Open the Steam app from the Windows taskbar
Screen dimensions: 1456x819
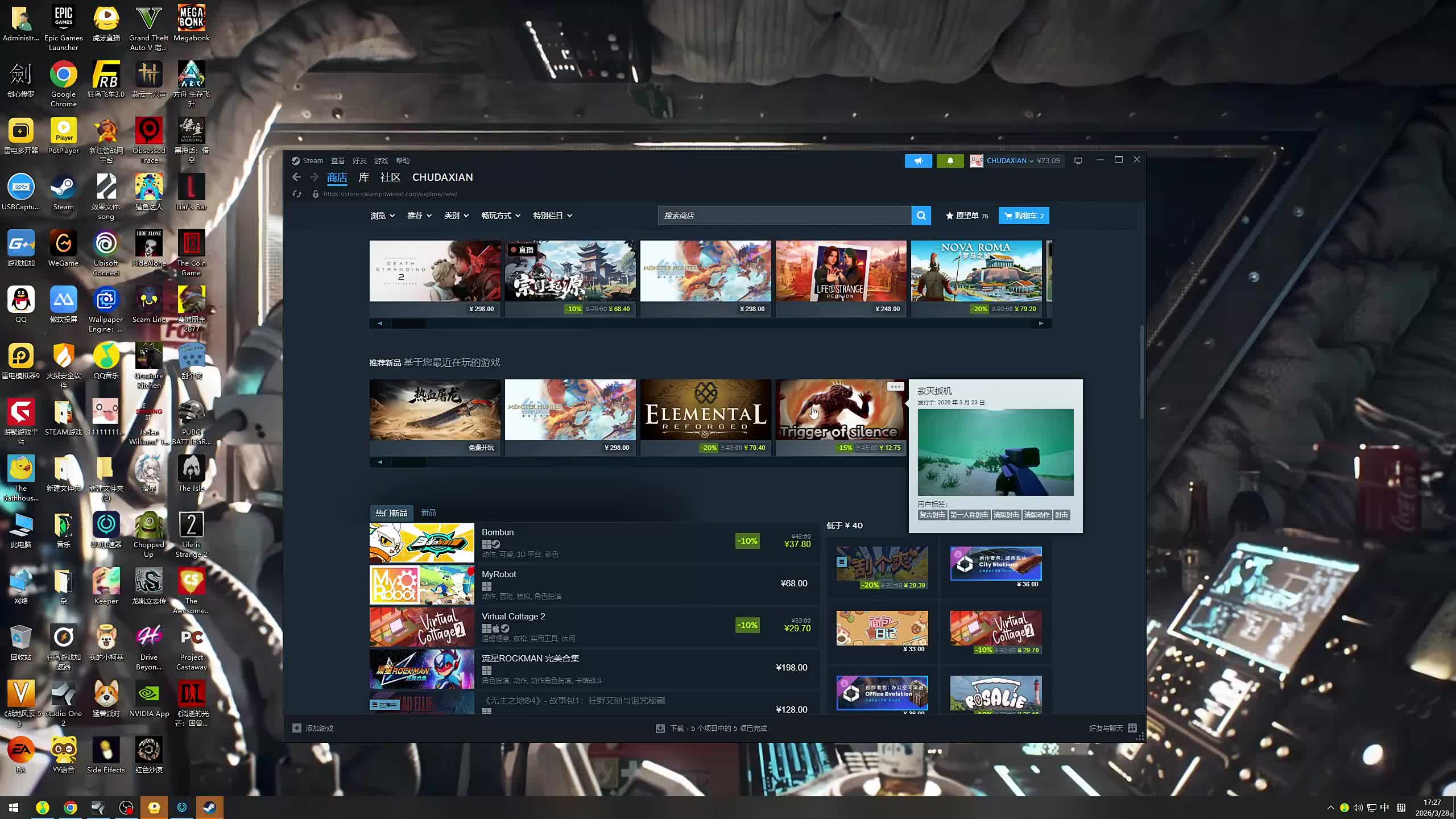click(x=209, y=807)
